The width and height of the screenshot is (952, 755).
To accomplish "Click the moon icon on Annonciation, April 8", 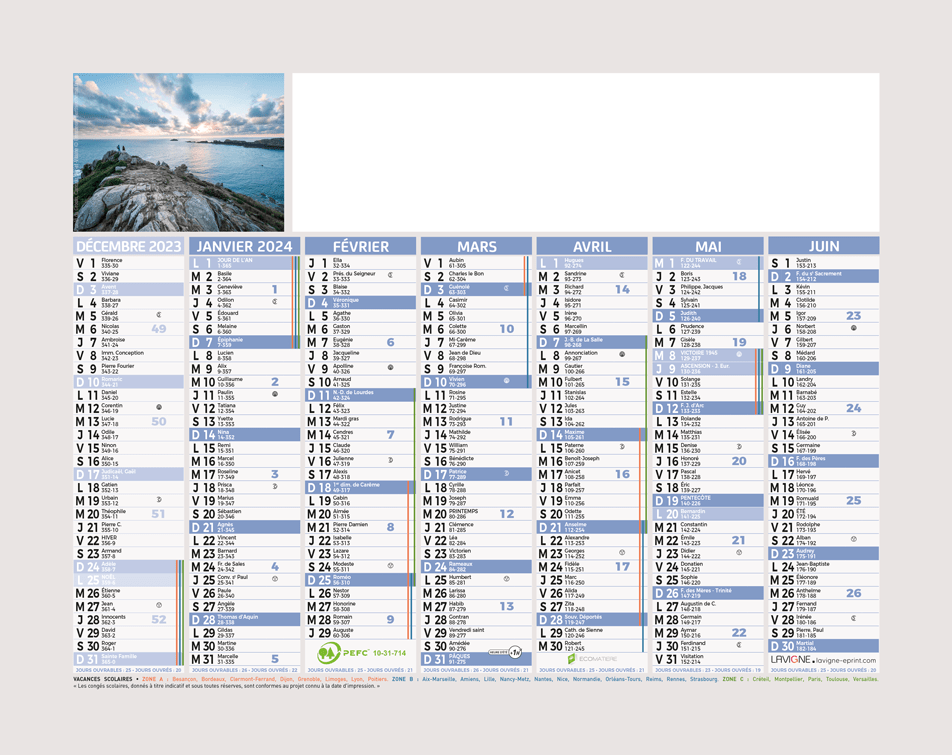I will 622,354.
